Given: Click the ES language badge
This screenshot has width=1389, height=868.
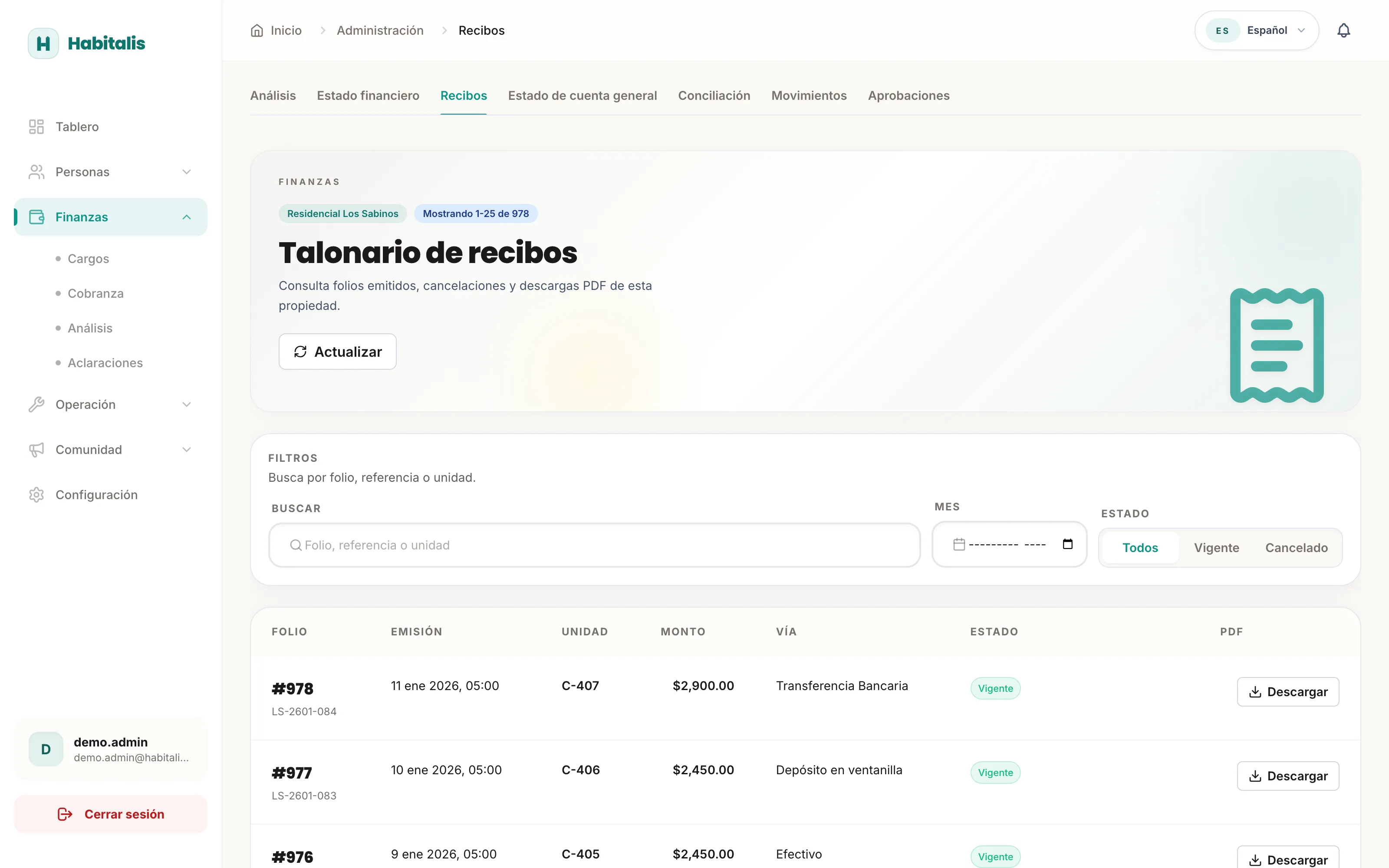Looking at the screenshot, I should click(1223, 30).
